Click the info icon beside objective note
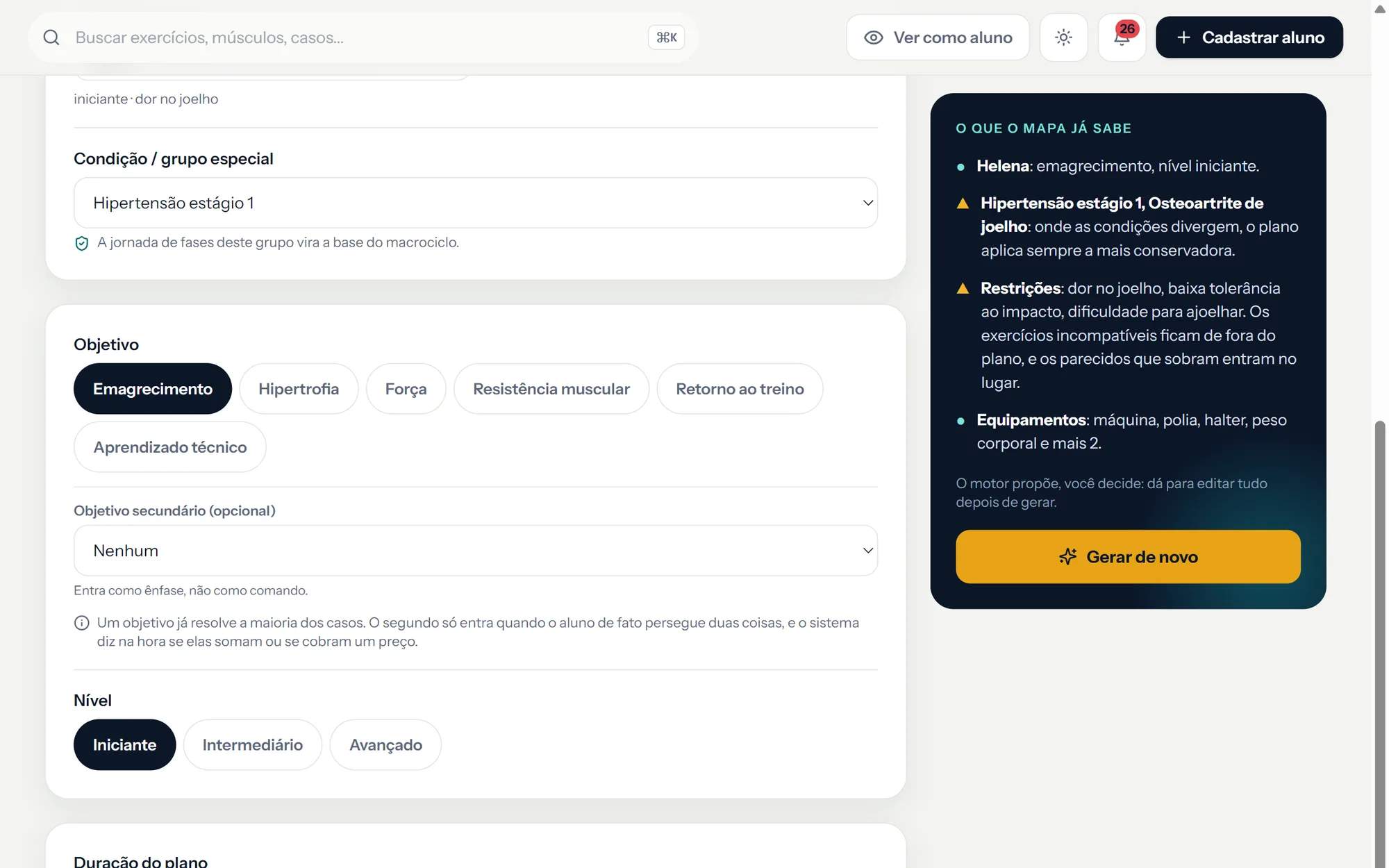 coord(81,623)
